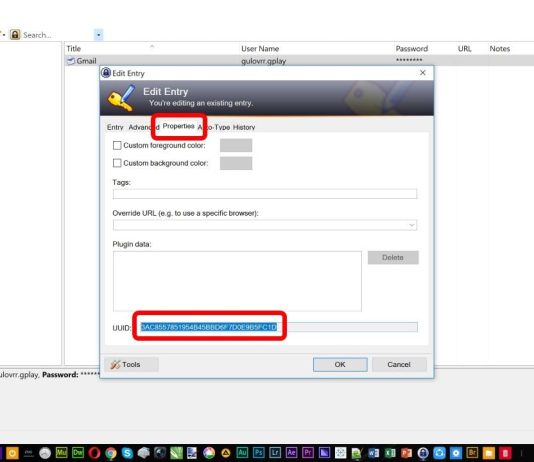Open Adobe After Effects taskbar icon
This screenshot has height=462, width=534.
pos(291,452)
